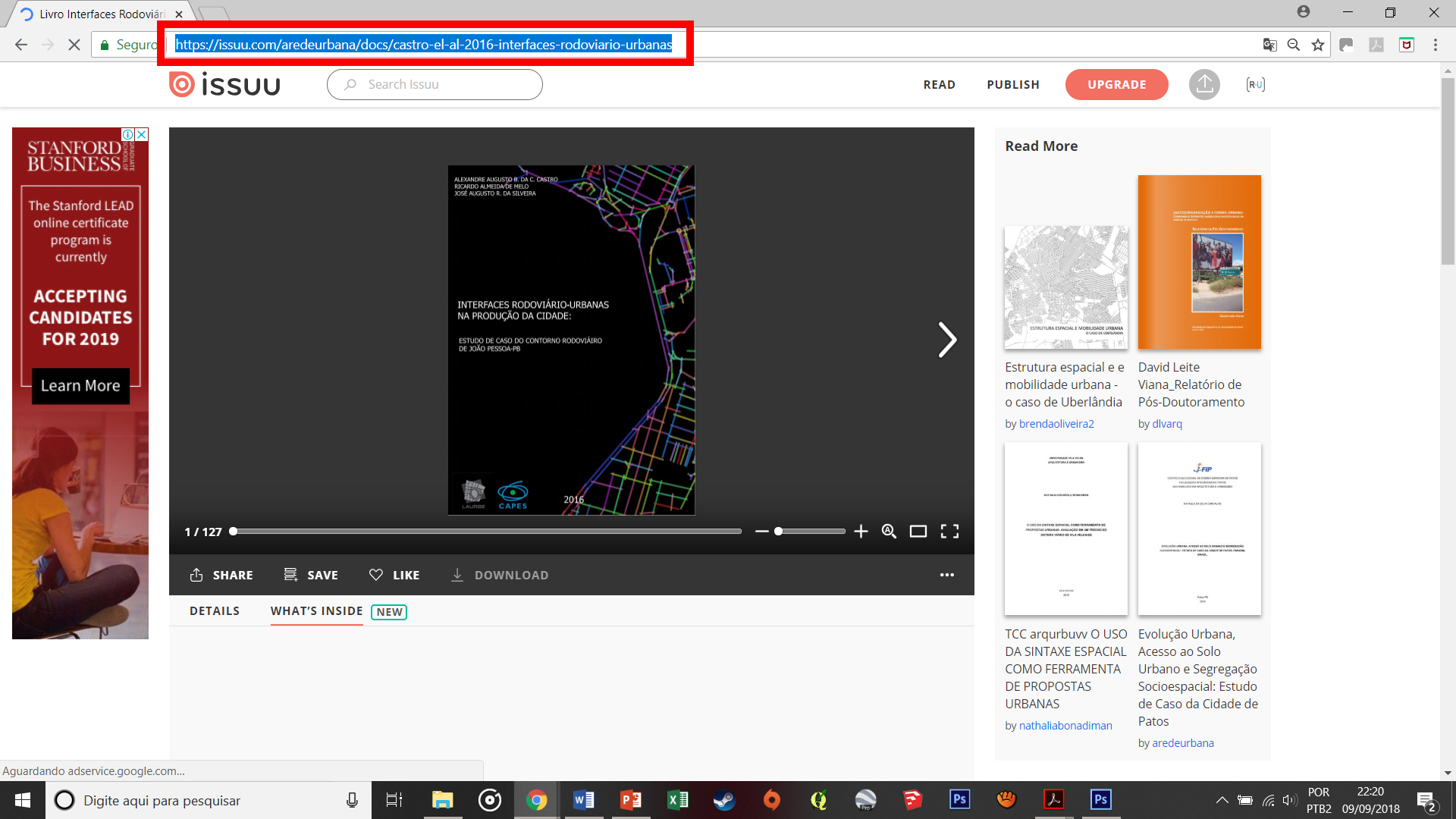Open the Google Translate icon in the address bar
The image size is (1456, 819).
tap(1269, 45)
